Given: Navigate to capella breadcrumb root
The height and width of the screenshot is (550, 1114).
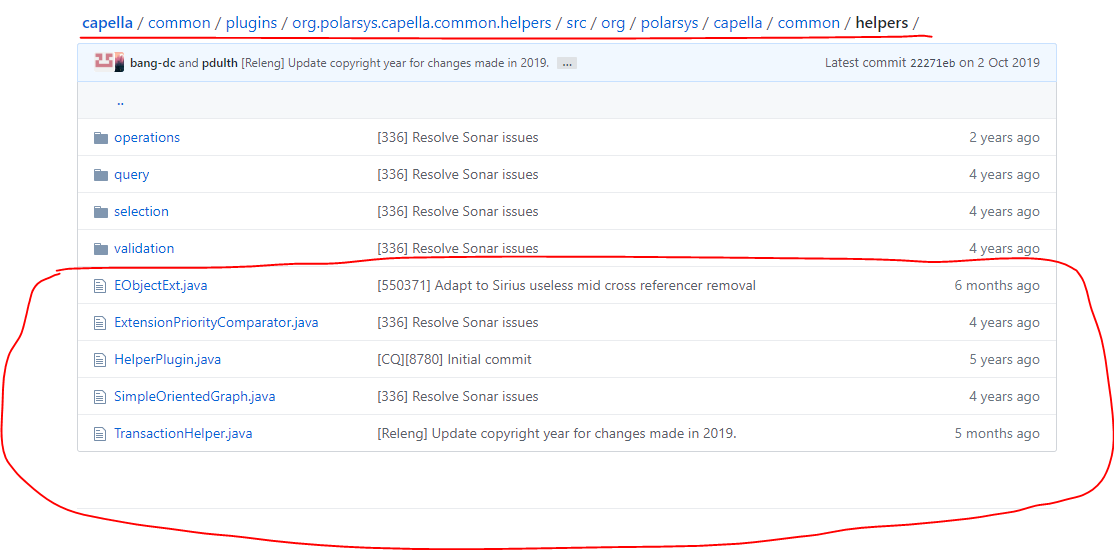Looking at the screenshot, I should click(x=107, y=23).
